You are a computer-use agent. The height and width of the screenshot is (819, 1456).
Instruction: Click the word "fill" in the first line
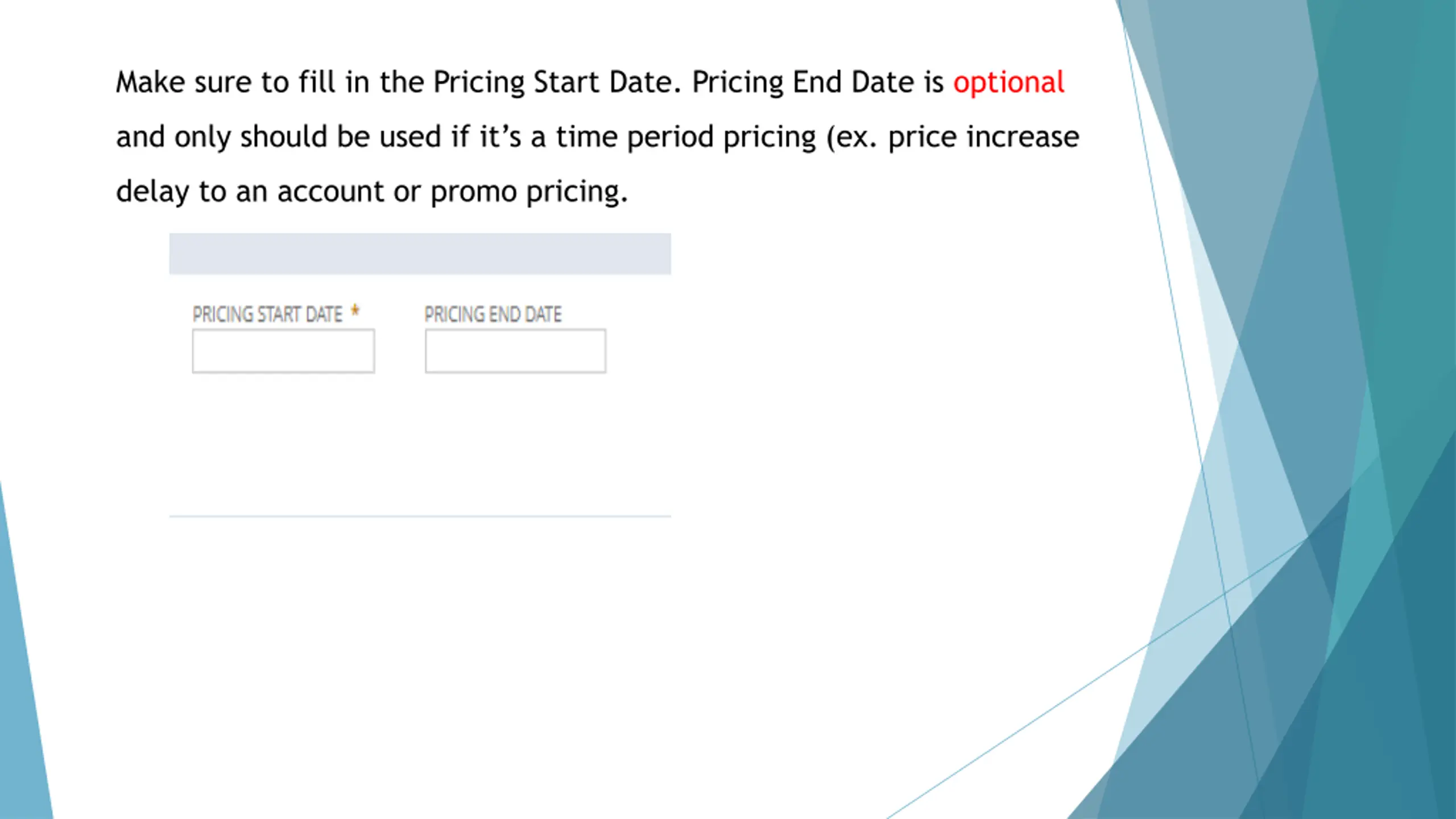click(x=317, y=82)
